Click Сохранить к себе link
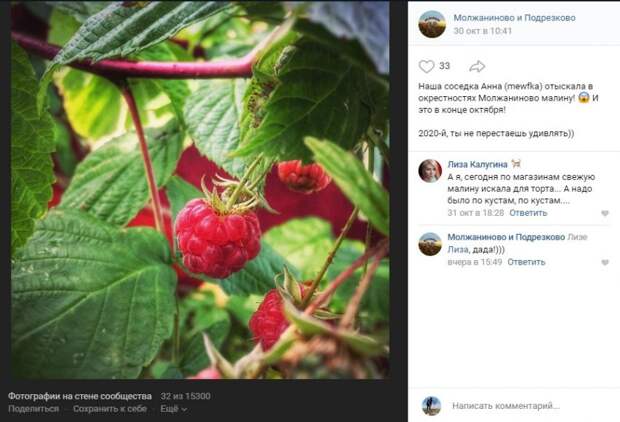 110,409
